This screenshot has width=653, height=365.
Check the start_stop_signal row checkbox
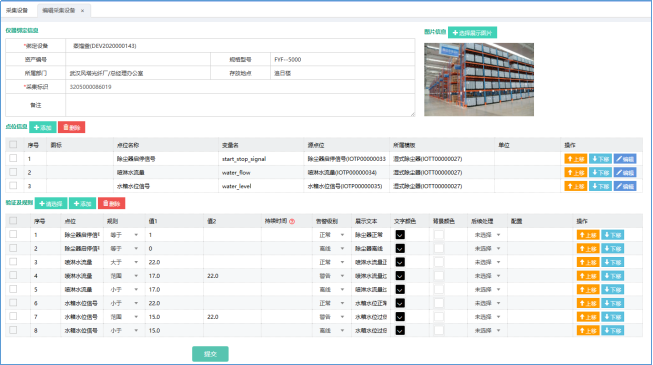pos(13,158)
